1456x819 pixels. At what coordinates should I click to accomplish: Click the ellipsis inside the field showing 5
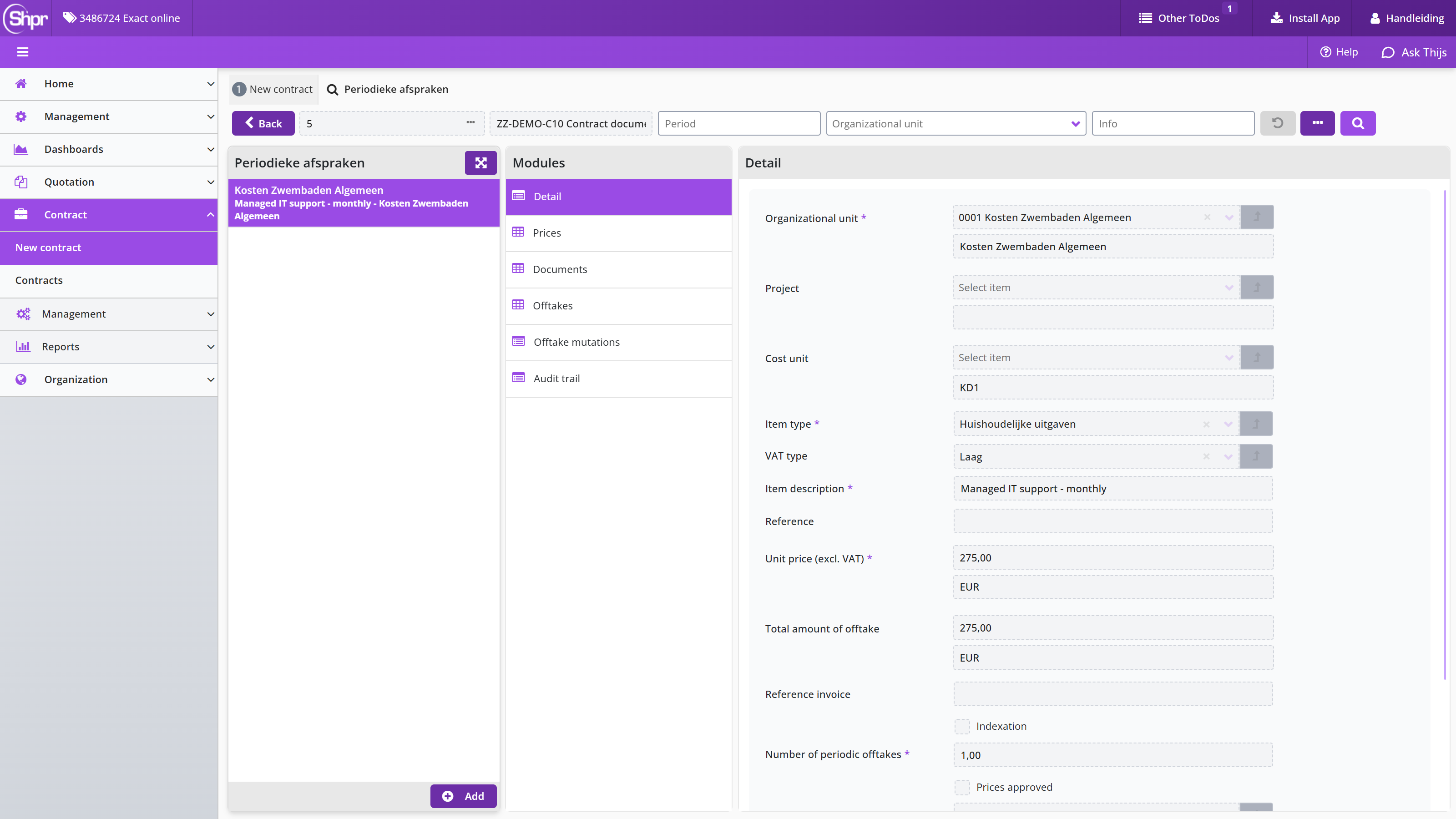(470, 123)
